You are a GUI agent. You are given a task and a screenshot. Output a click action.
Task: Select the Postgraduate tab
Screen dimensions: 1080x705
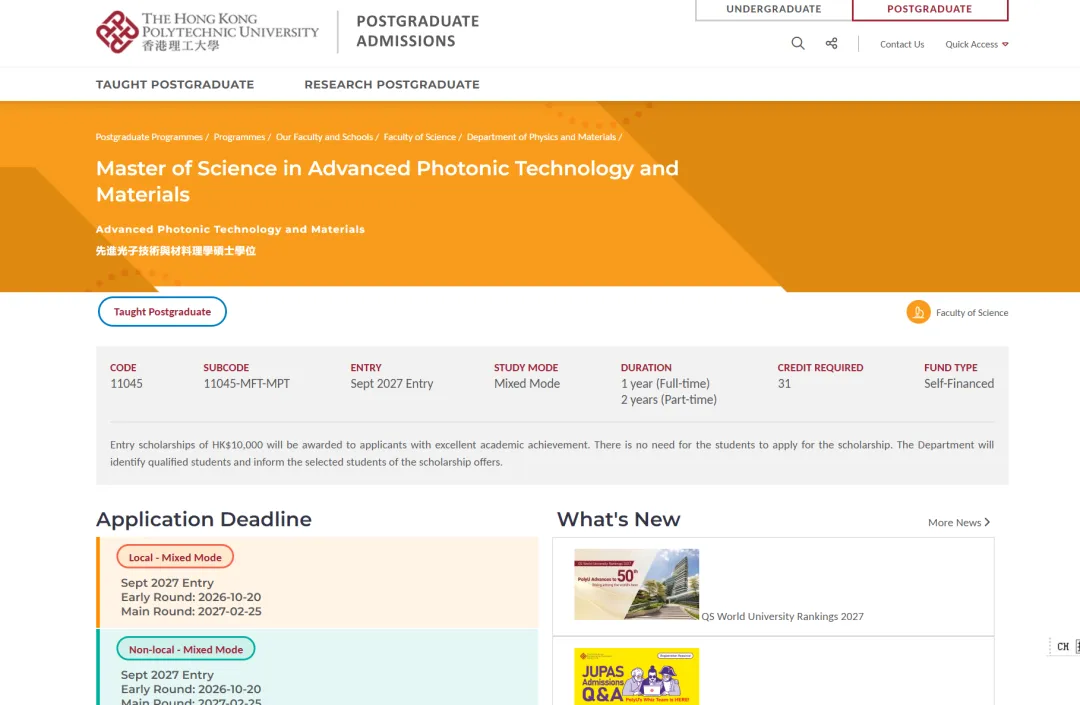pyautogui.click(x=930, y=10)
